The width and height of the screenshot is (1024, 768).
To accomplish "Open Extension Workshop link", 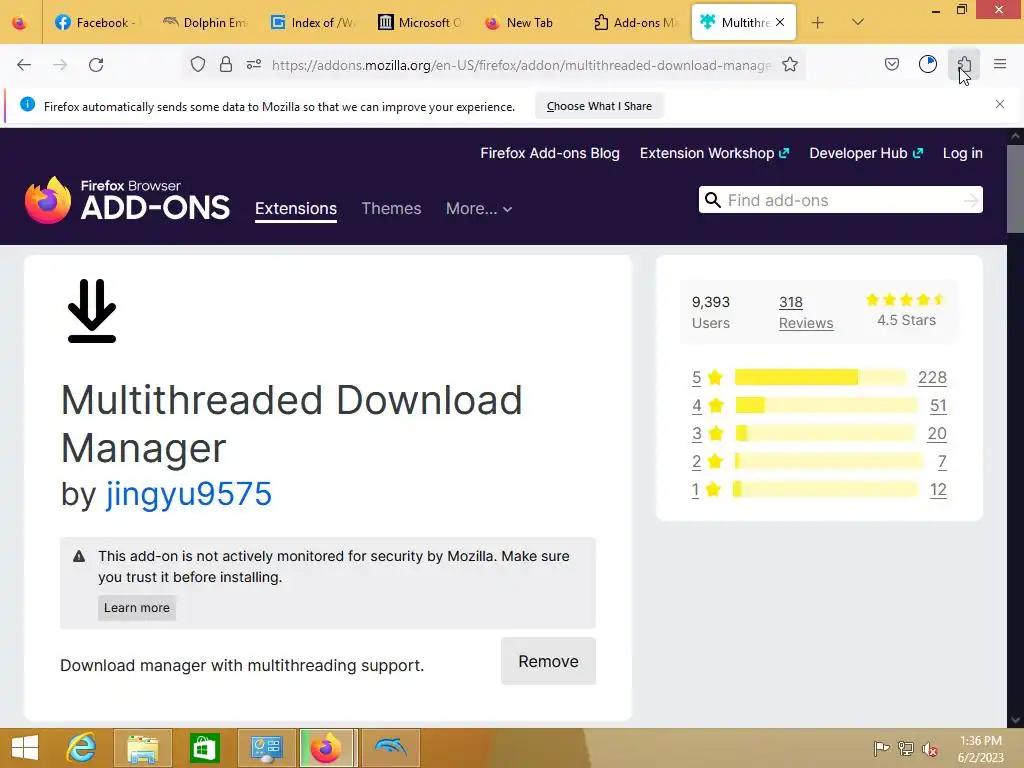I will pos(714,153).
